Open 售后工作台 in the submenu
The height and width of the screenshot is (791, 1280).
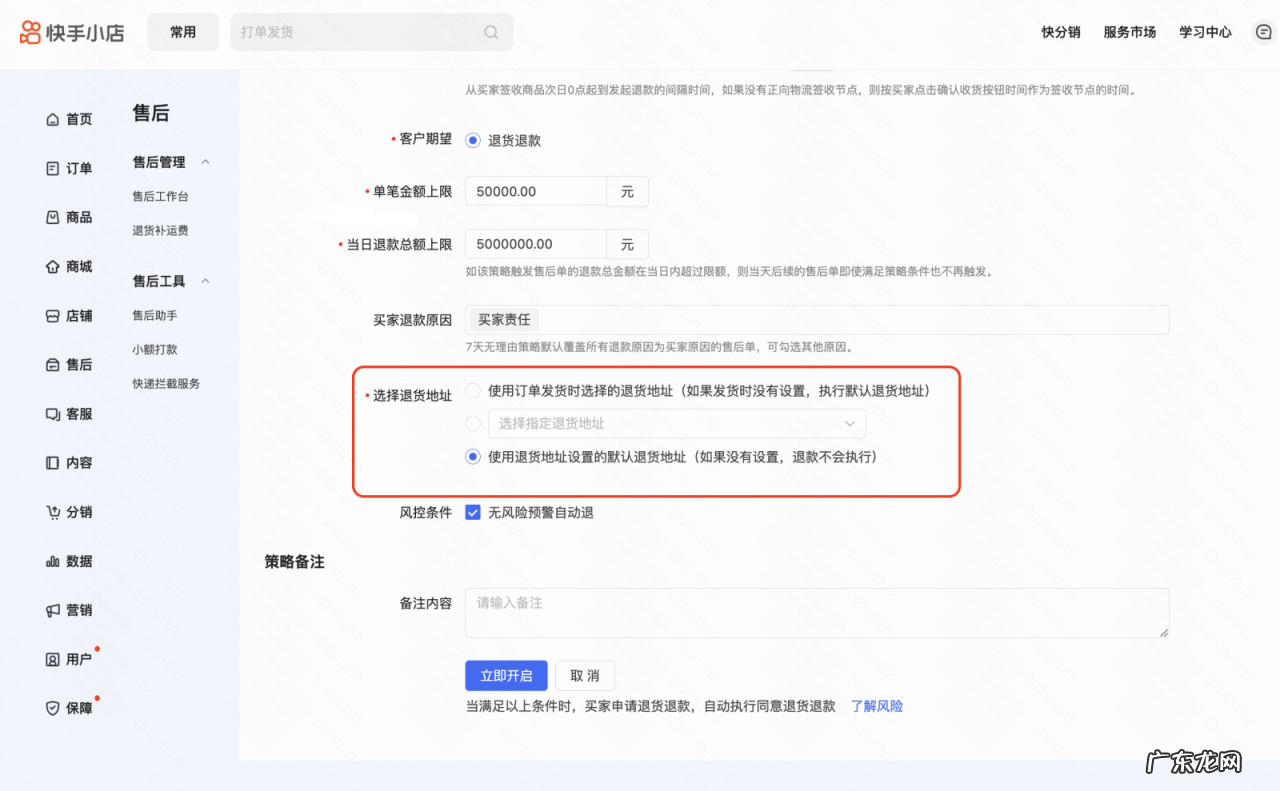tap(160, 197)
